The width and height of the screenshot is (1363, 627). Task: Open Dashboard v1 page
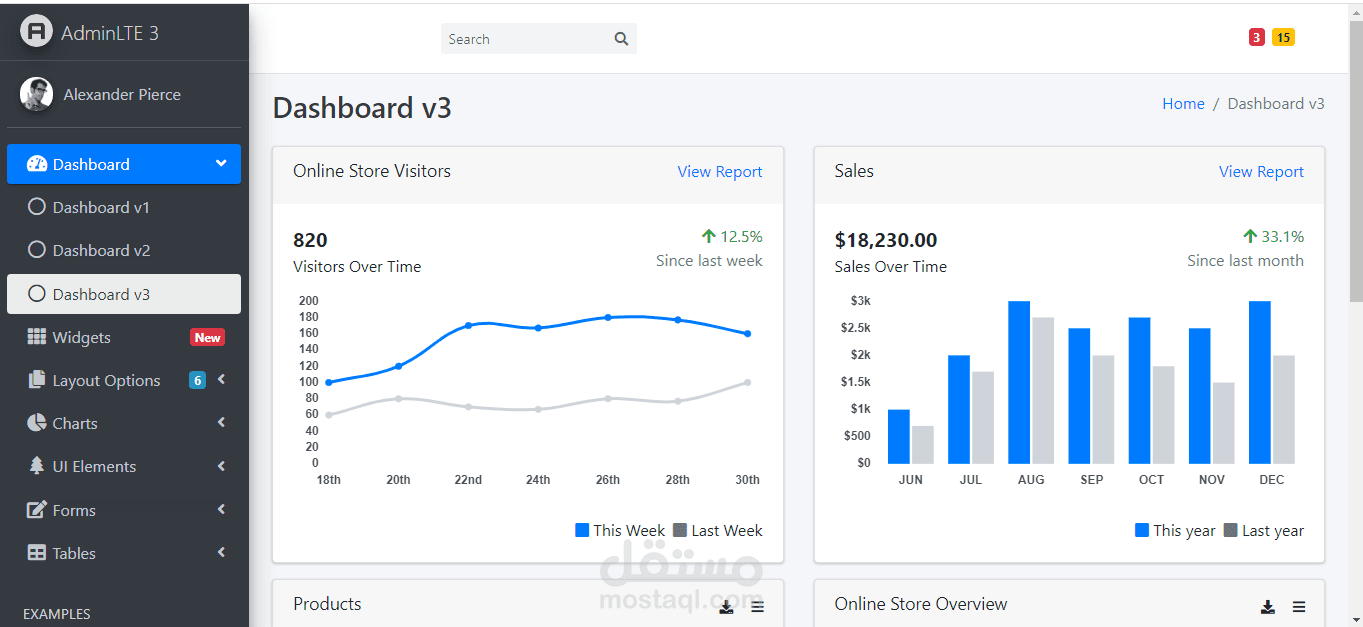pyautogui.click(x=124, y=207)
